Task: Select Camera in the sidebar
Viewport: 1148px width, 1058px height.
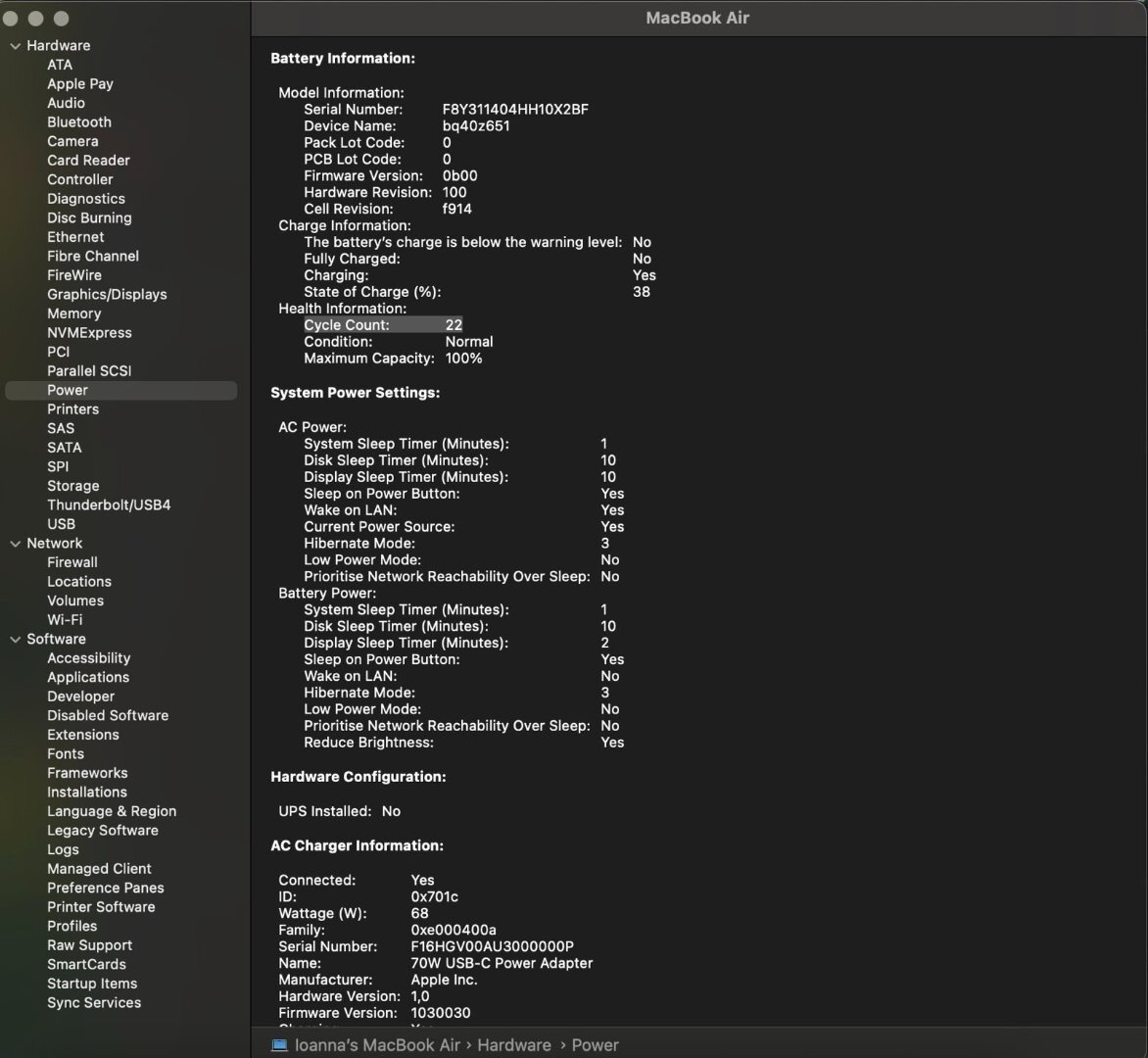Action: (x=72, y=141)
